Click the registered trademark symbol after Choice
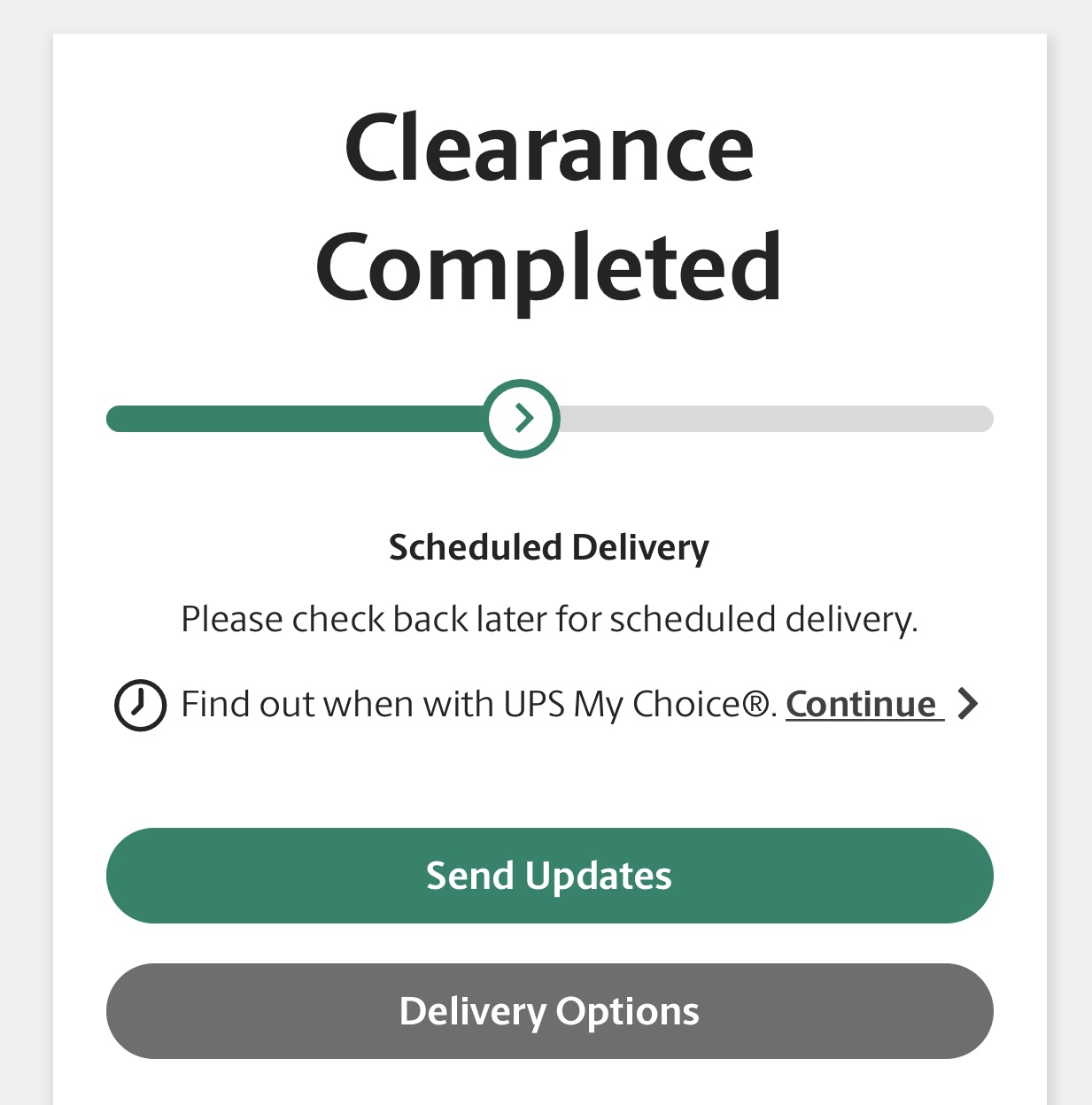The width and height of the screenshot is (1092, 1105). click(755, 705)
